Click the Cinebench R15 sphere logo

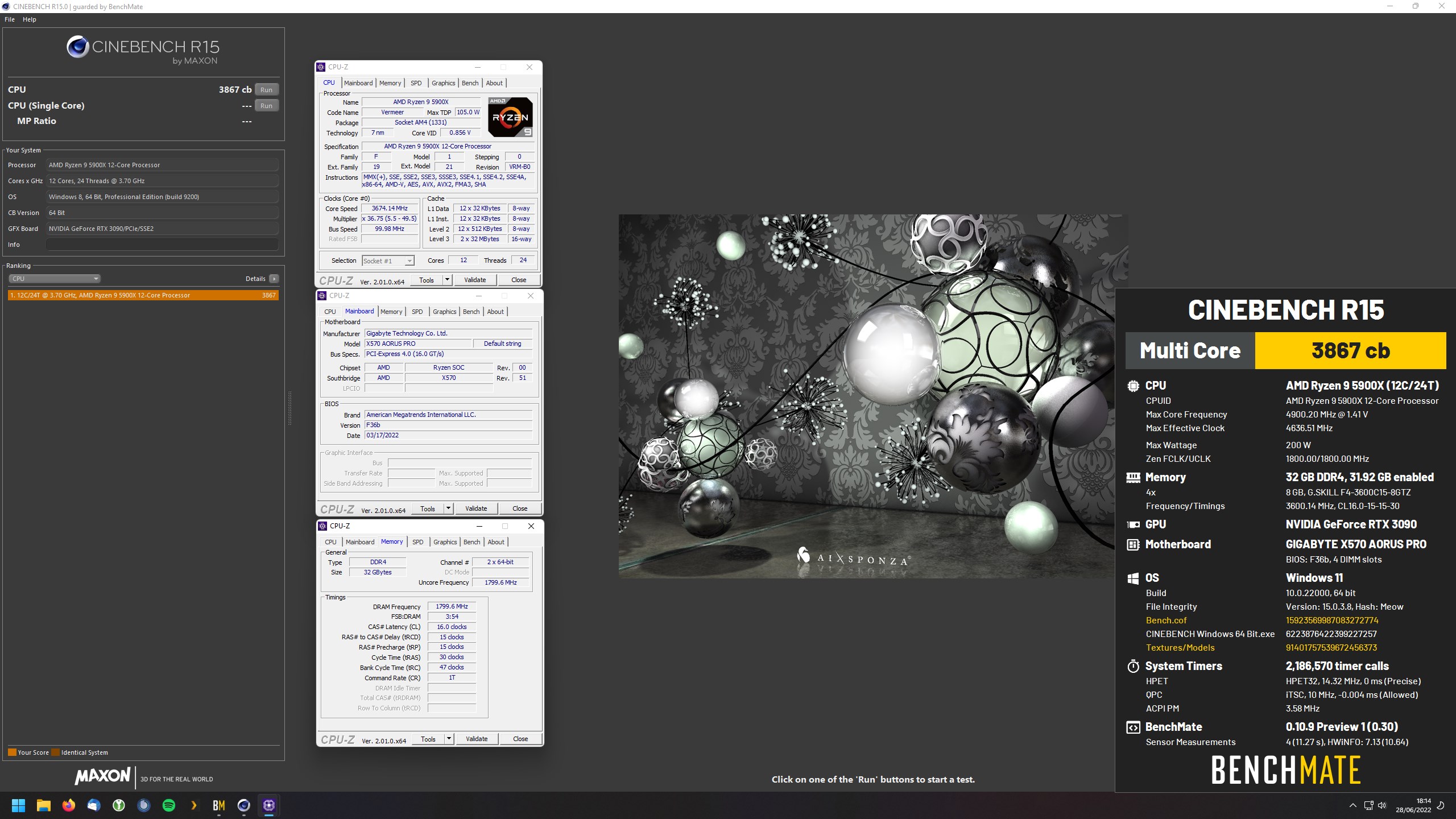[x=77, y=47]
